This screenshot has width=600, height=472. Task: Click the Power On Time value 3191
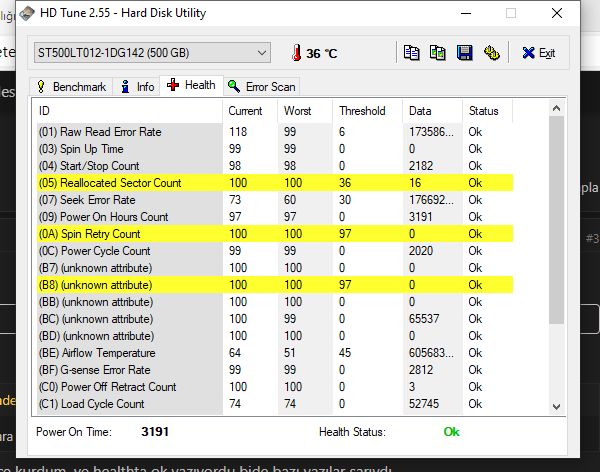[155, 432]
